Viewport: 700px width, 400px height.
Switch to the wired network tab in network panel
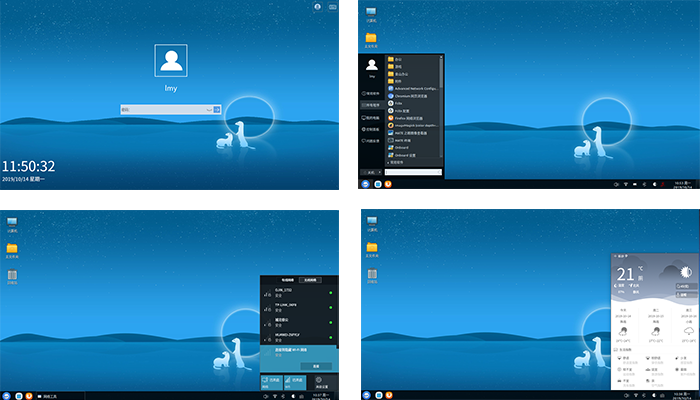pos(288,280)
